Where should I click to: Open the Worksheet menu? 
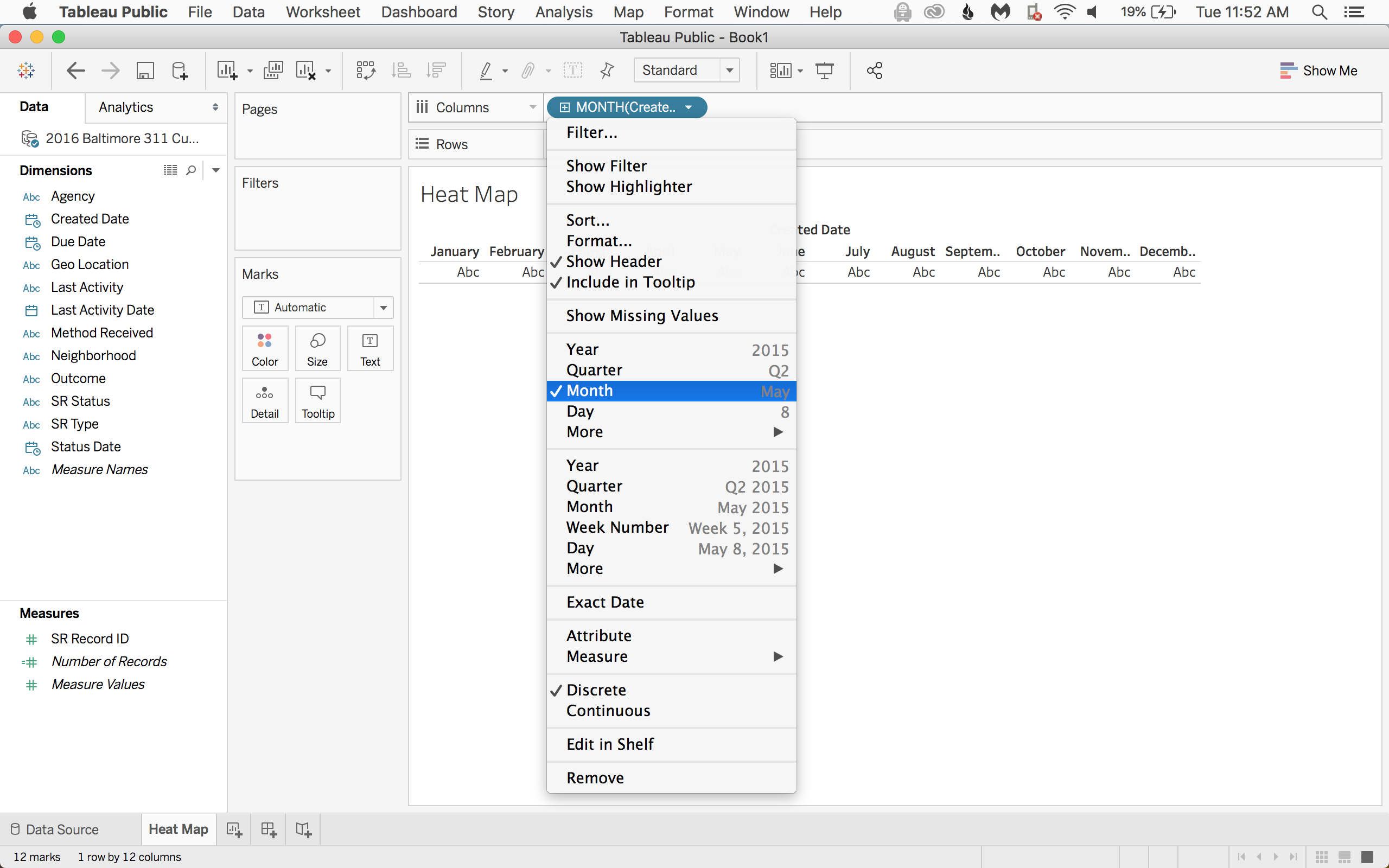point(323,12)
